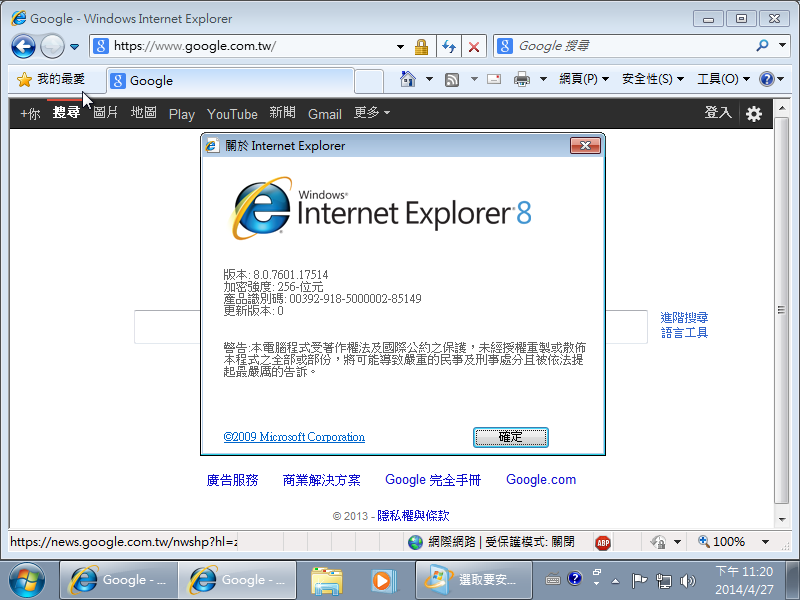Screen dimensions: 800x600
Task: Click the 語言工具 link
Action: coord(684,333)
